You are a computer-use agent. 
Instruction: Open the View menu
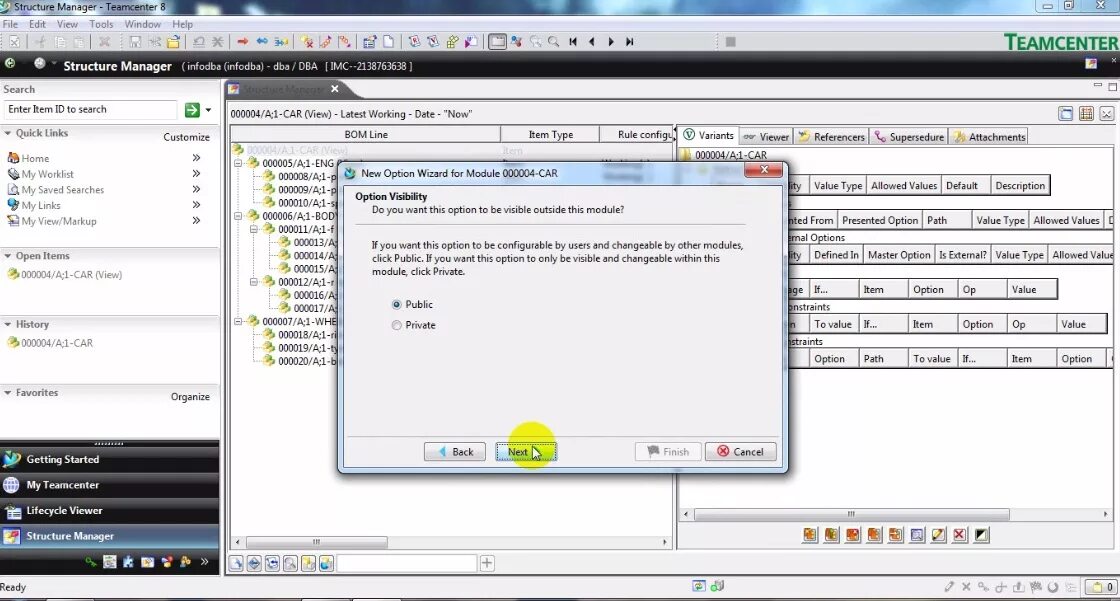[x=67, y=24]
